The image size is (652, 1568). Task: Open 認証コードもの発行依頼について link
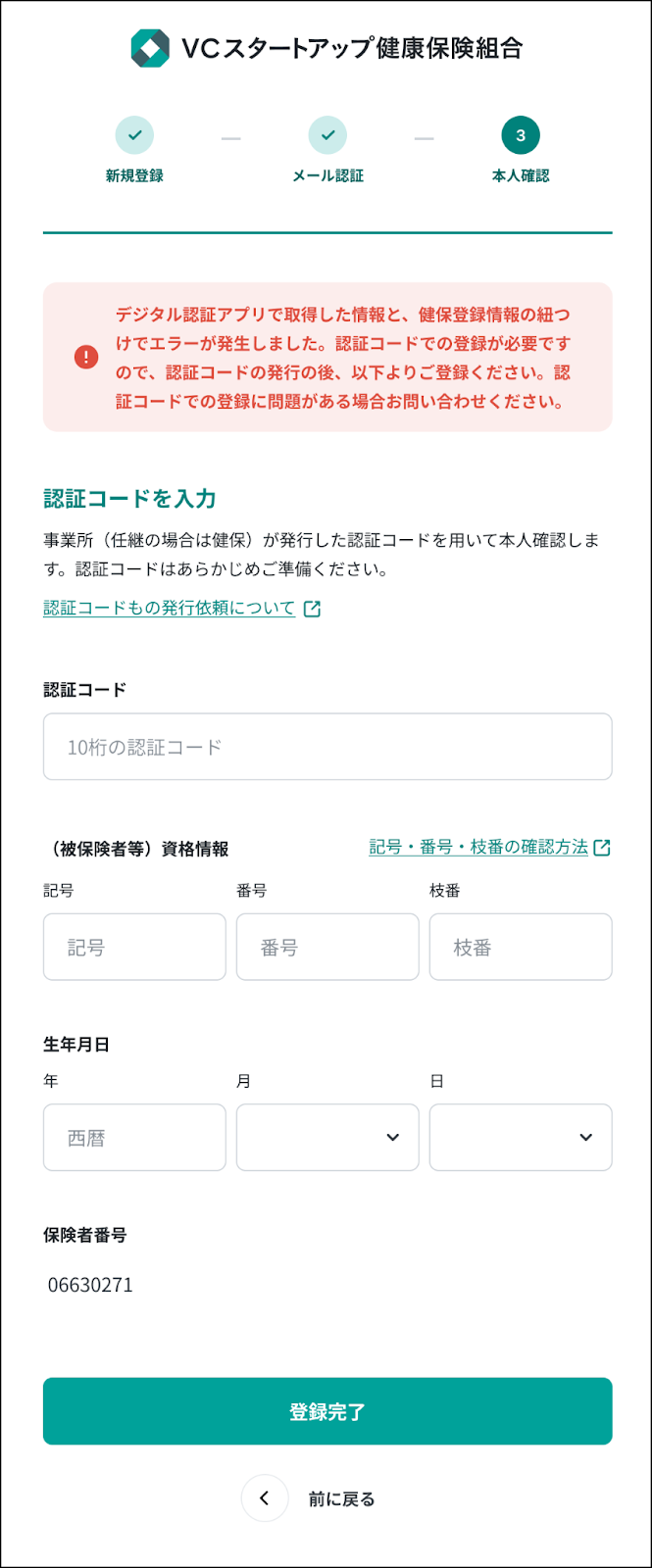(x=170, y=609)
